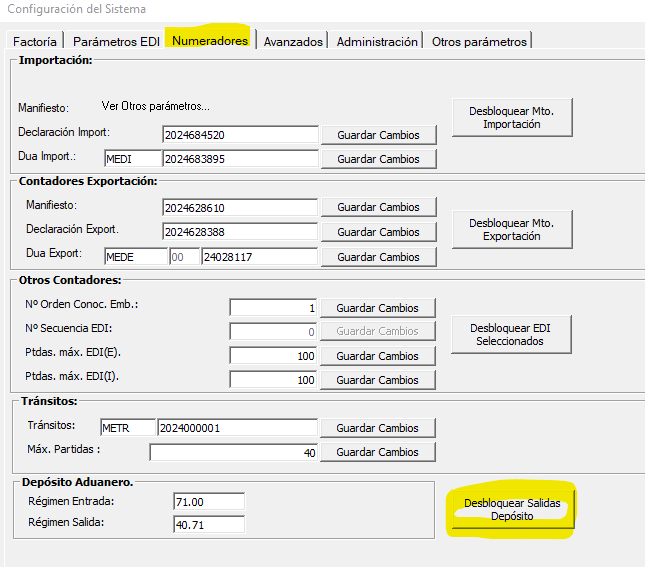Focus the Dua Import MEDI prefix field
Viewport: 645px width, 567px height.
point(132,159)
